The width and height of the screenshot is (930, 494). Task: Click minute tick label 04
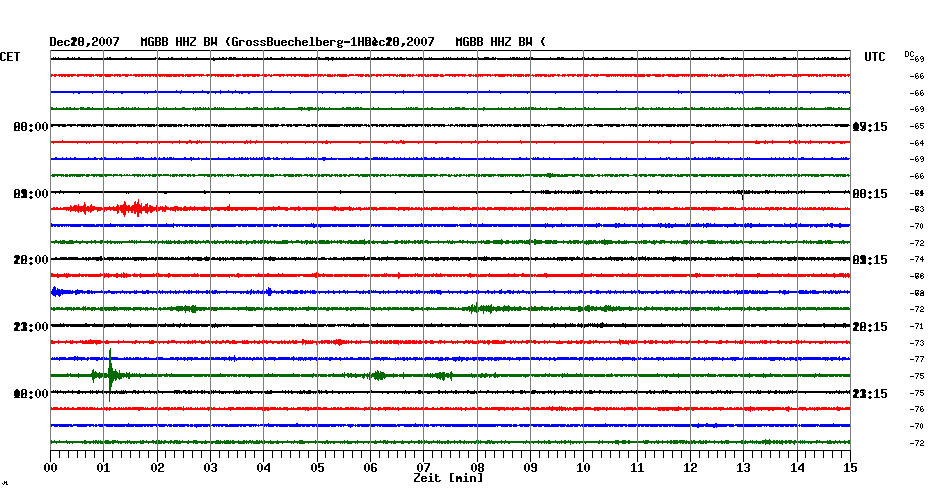coord(264,468)
